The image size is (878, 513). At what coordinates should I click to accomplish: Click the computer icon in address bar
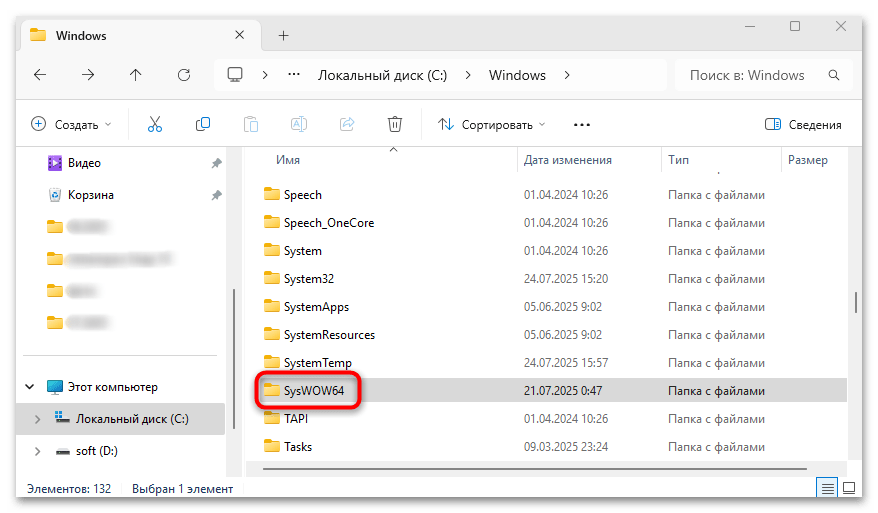tap(235, 74)
